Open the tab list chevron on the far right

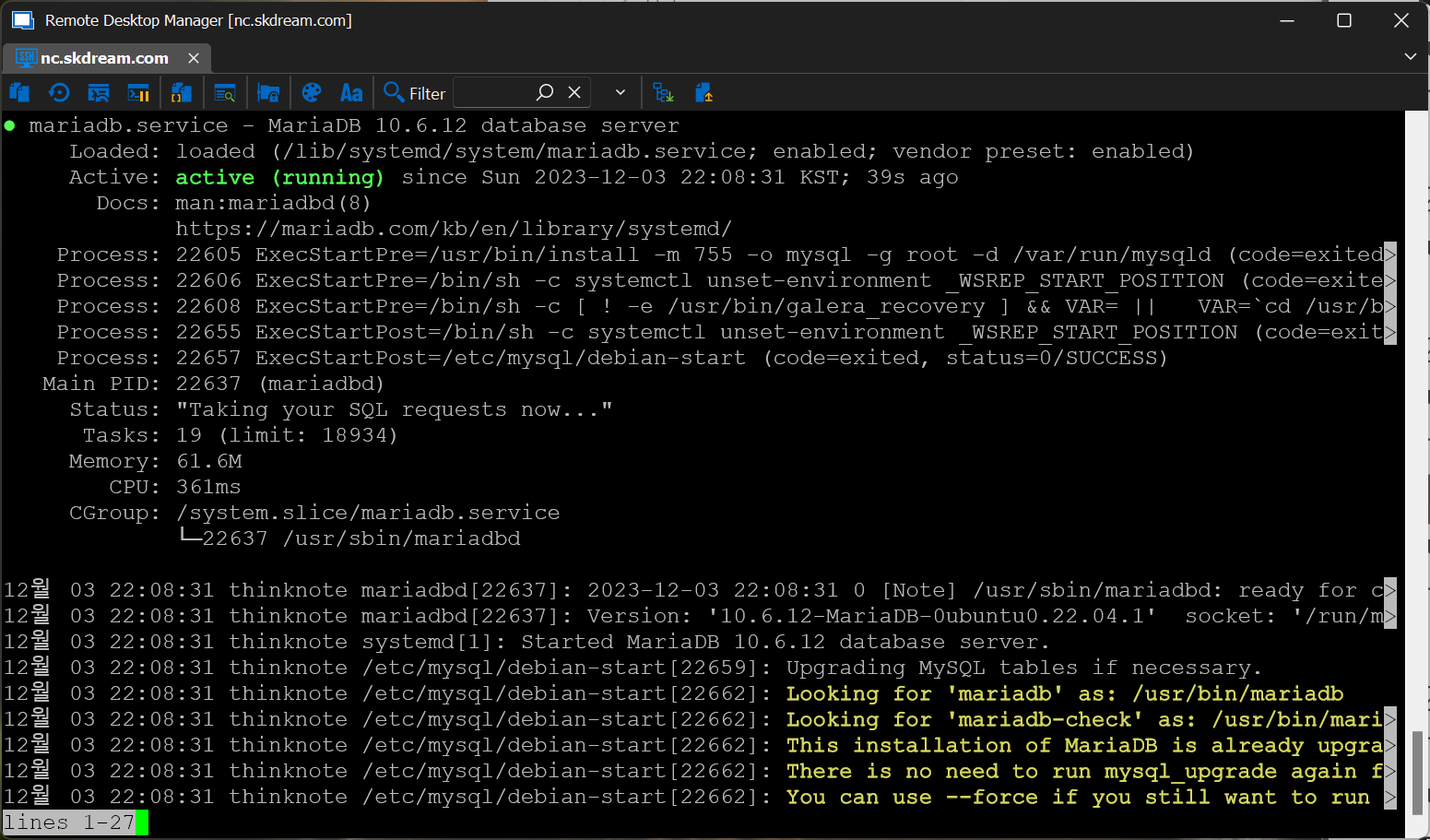1410,56
